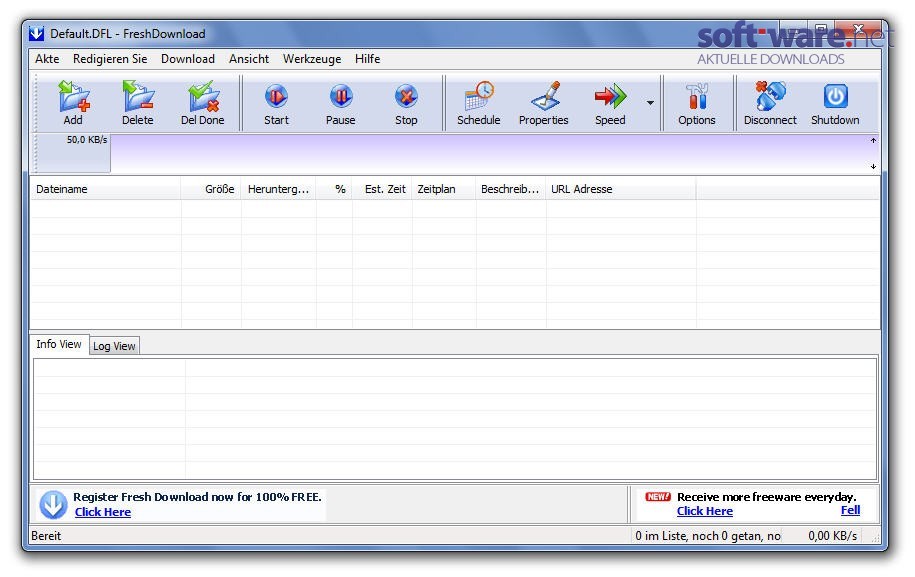
Task: Click the Speed toolbar icon
Action: point(610,103)
